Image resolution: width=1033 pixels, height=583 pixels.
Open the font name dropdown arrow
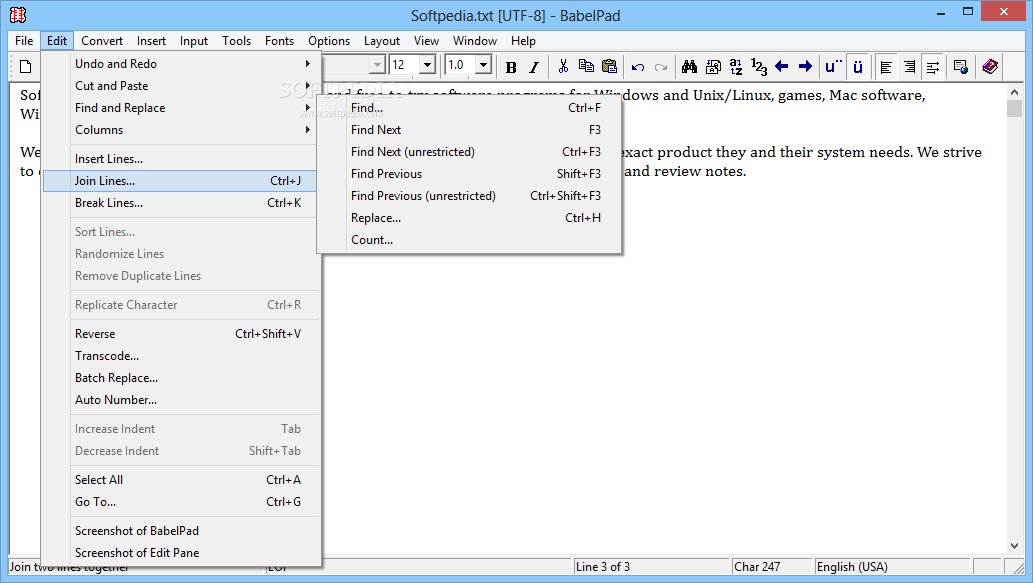pyautogui.click(x=377, y=65)
